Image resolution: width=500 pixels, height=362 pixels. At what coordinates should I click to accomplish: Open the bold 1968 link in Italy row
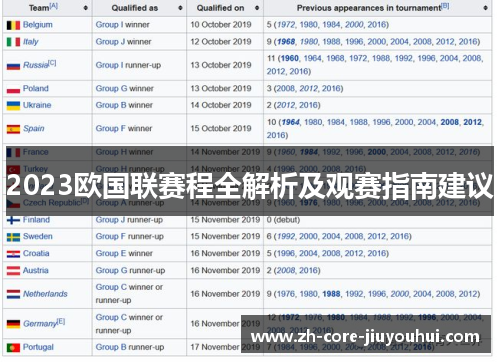tap(286, 42)
